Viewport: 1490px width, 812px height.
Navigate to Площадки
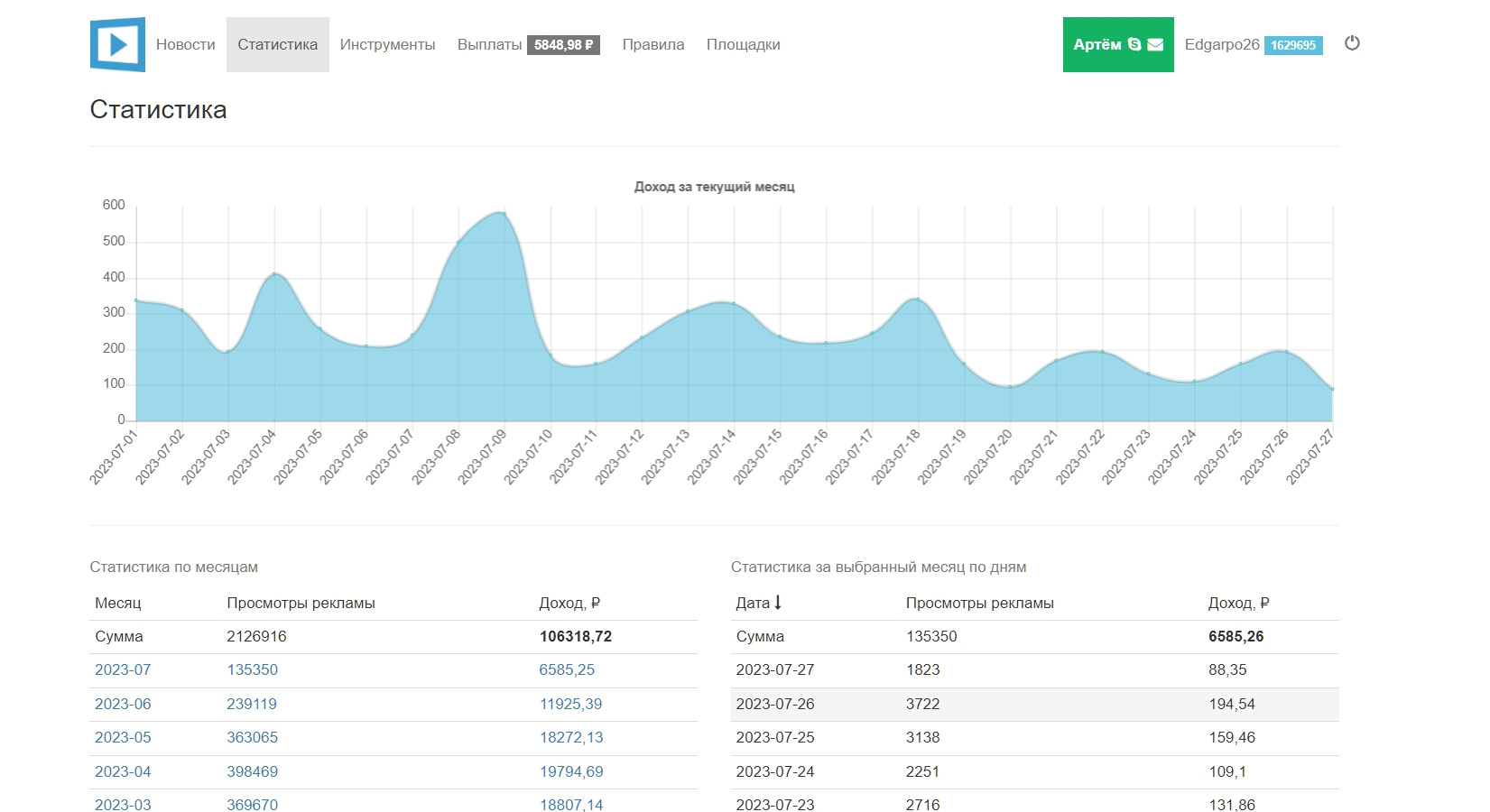743,44
